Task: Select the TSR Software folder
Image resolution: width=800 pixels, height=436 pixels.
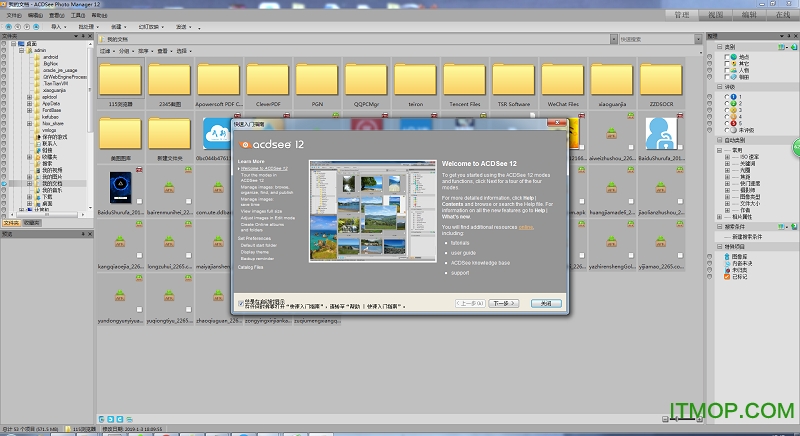Action: (x=514, y=79)
